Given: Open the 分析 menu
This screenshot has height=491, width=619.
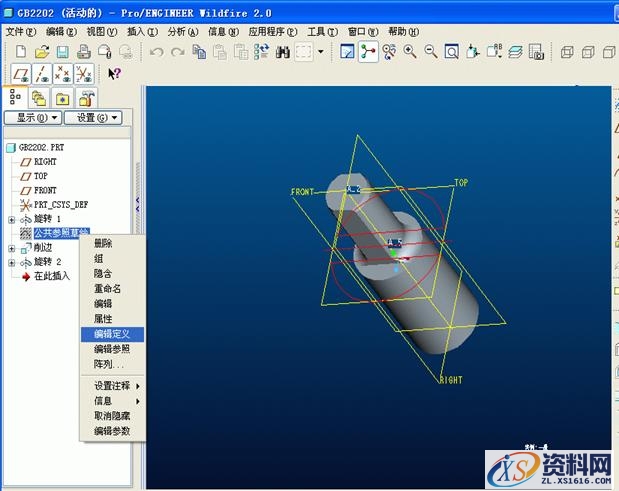Looking at the screenshot, I should tap(183, 32).
